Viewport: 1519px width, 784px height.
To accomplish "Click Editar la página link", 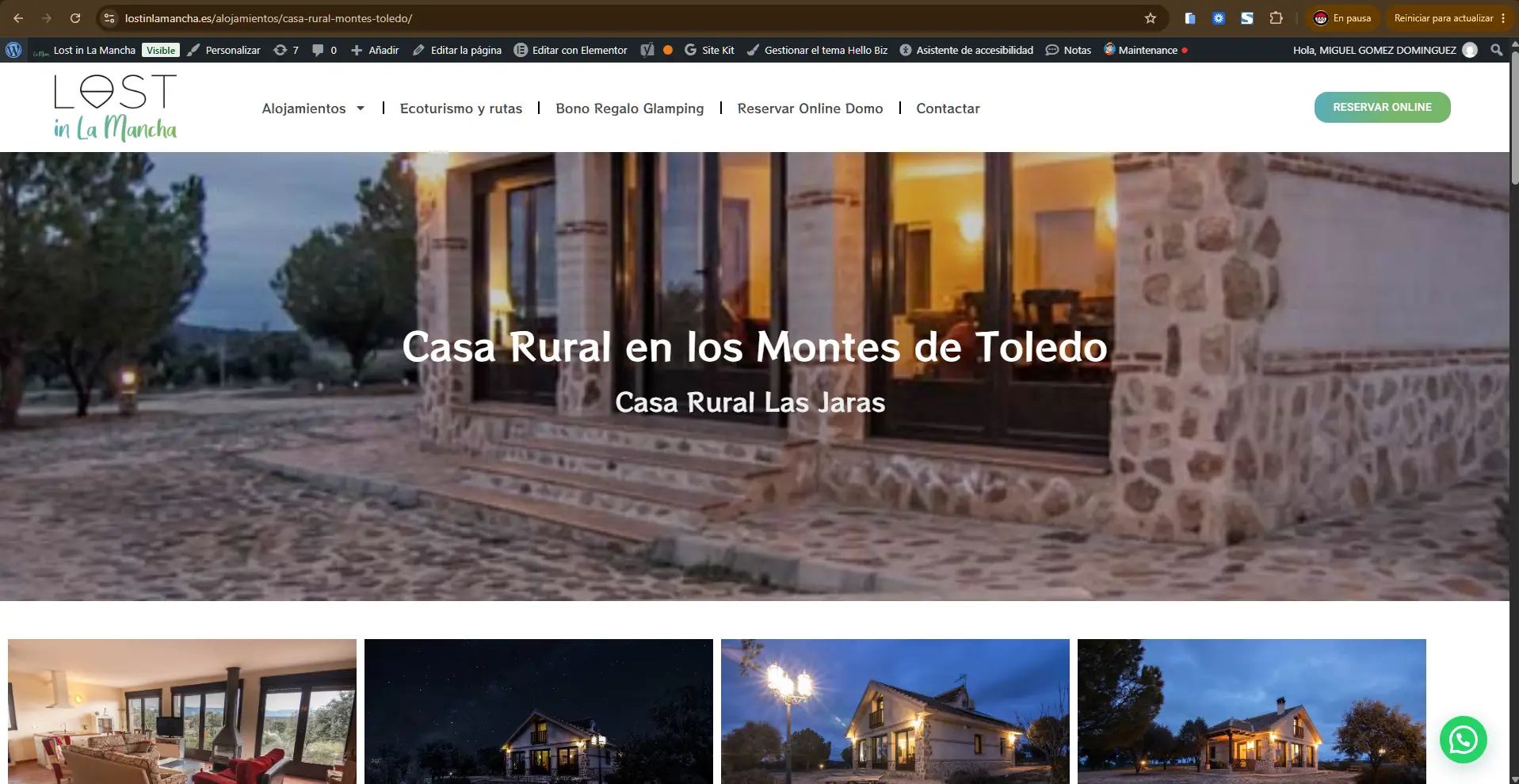I will tap(457, 50).
